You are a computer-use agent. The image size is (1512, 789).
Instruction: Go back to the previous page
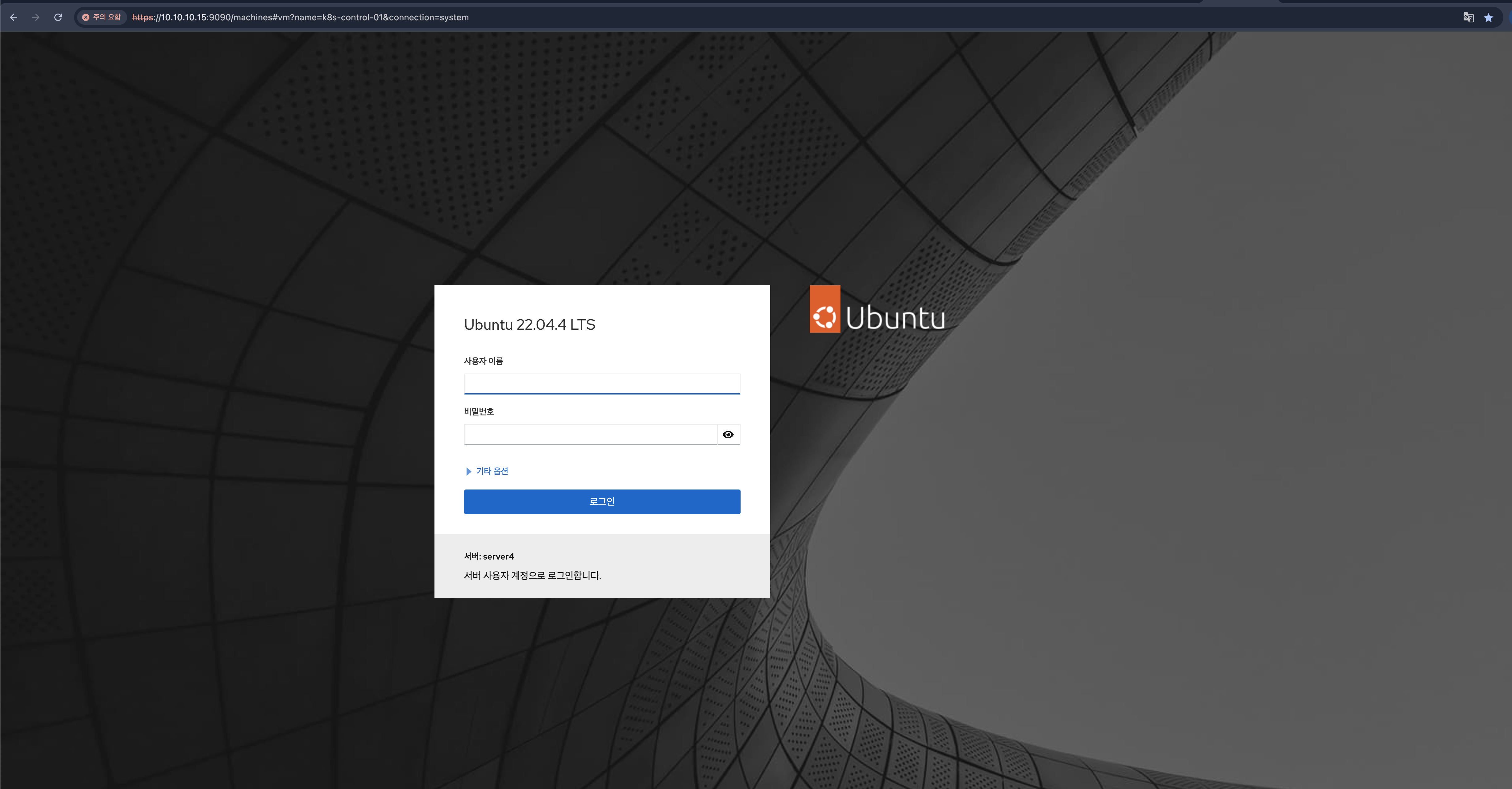(x=14, y=17)
